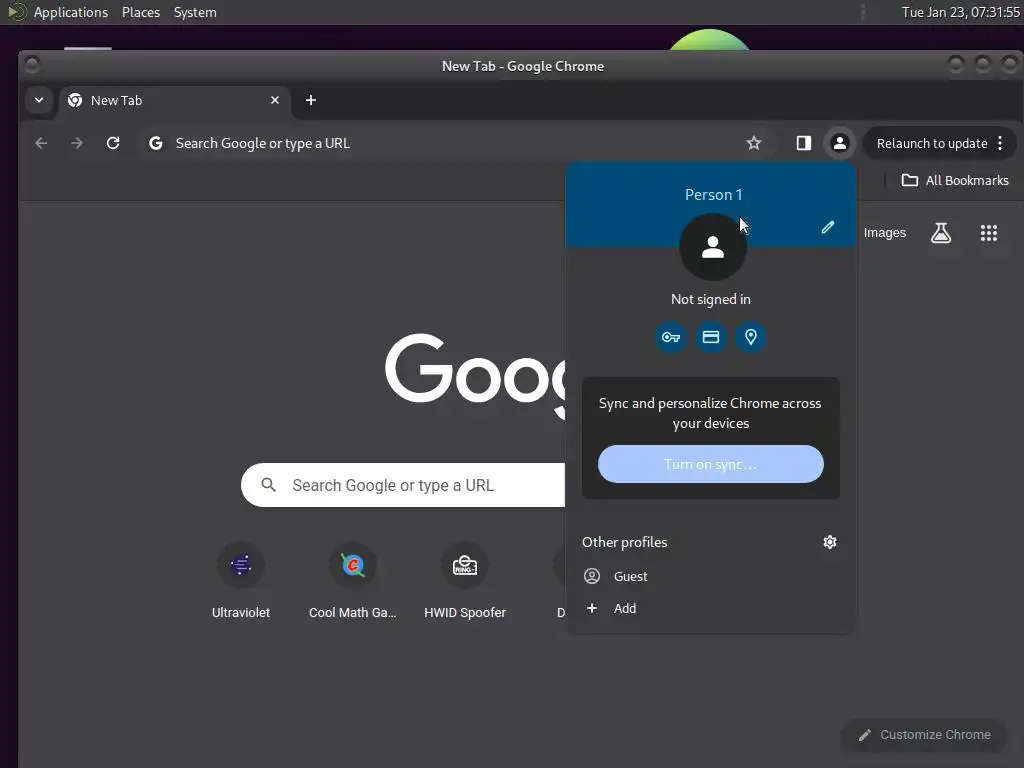Open the side panel icon
This screenshot has height=768, width=1024.
tap(803, 143)
